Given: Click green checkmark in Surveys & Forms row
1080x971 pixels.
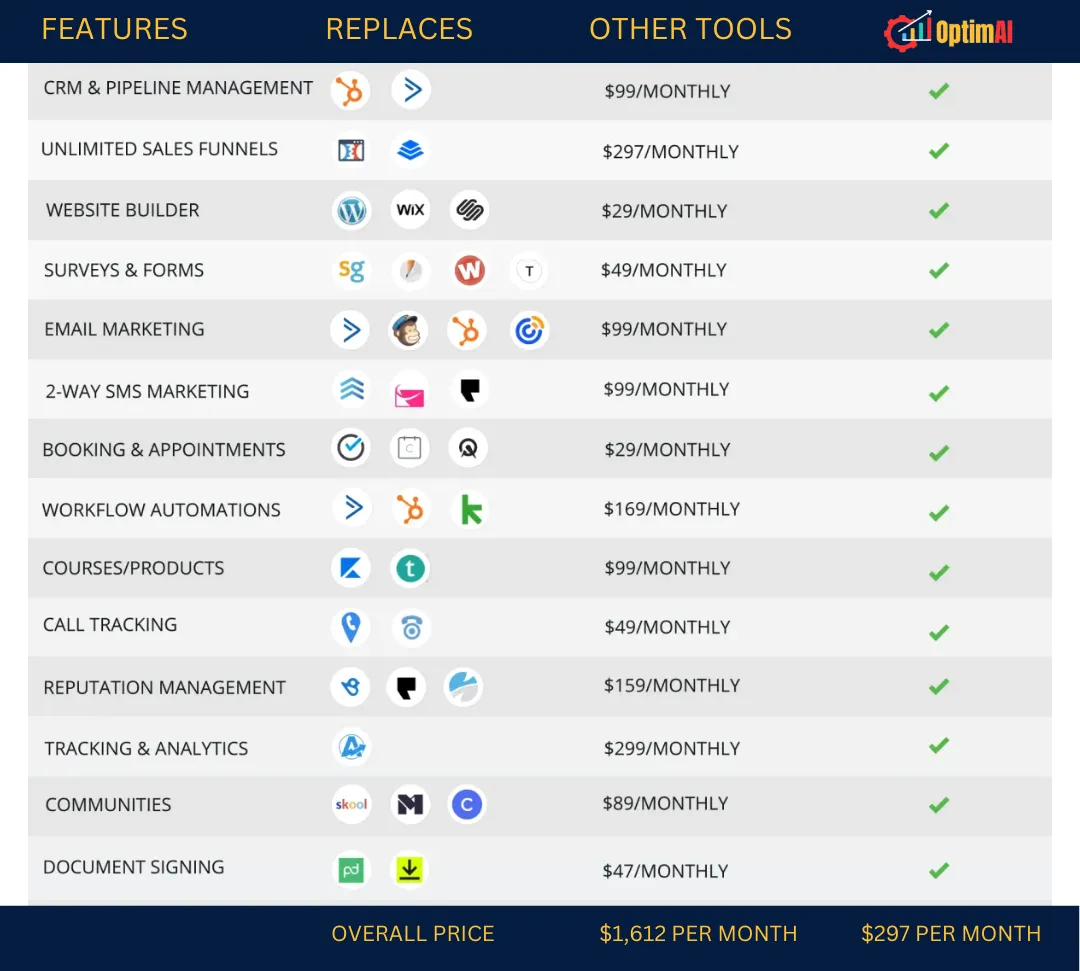Looking at the screenshot, I should coord(939,271).
